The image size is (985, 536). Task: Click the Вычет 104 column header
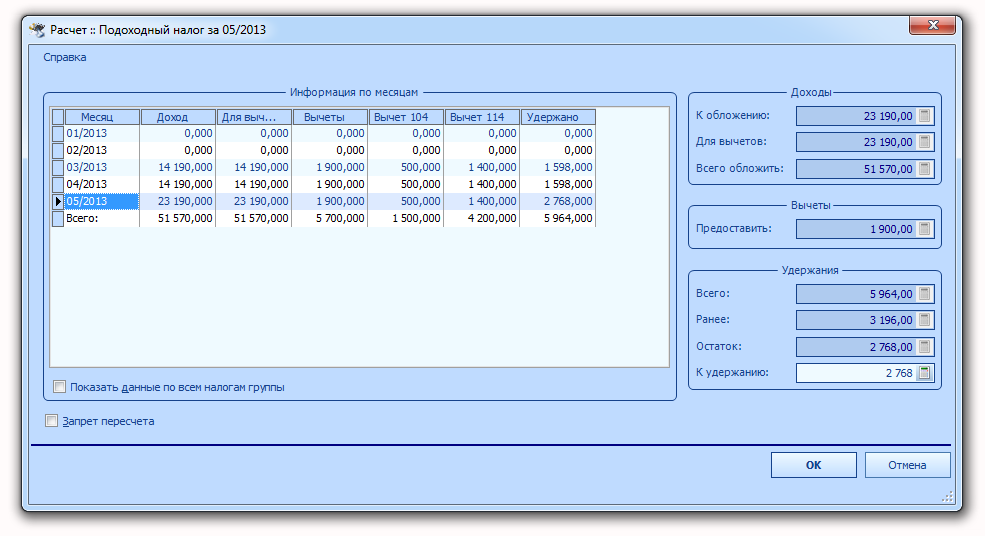tap(406, 117)
